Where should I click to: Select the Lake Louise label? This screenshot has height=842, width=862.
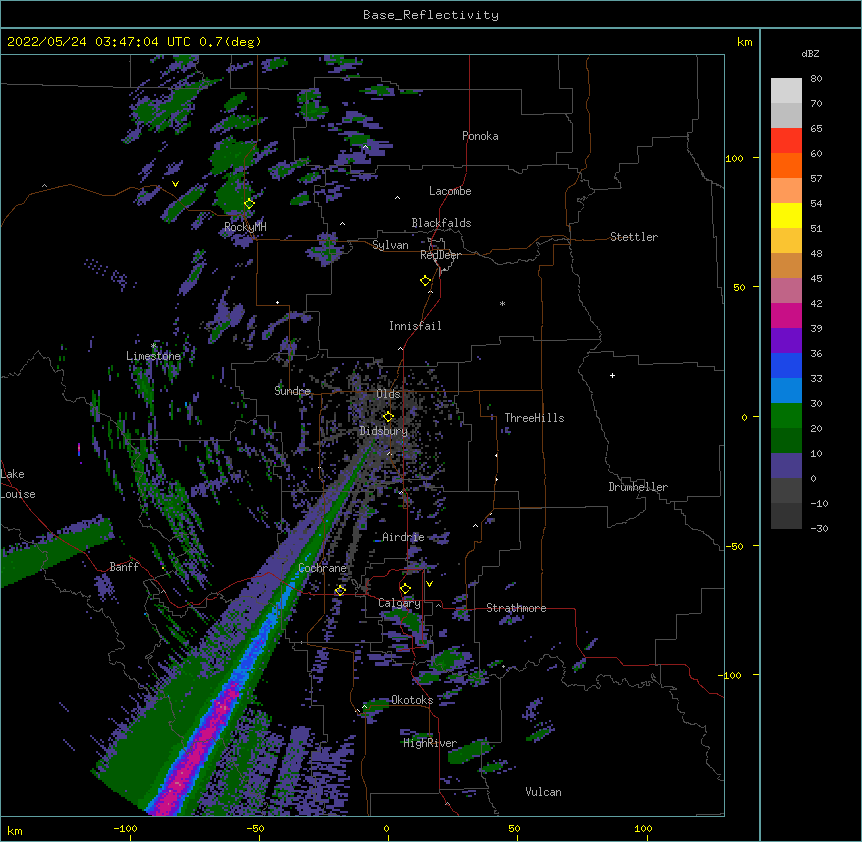(x=18, y=484)
